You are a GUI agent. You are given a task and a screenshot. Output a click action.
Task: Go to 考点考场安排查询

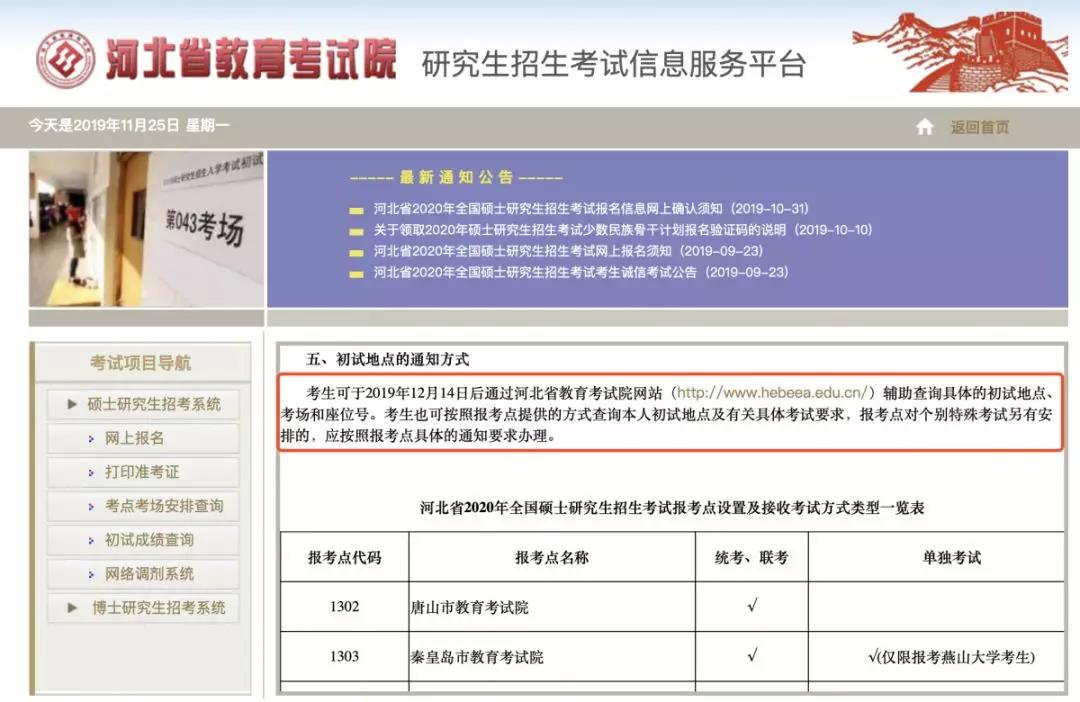143,506
